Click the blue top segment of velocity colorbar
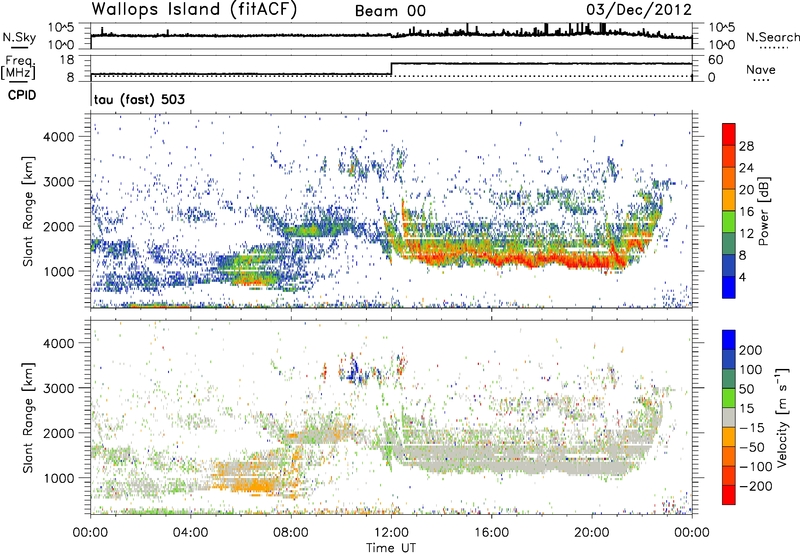This screenshot has height=554, width=800. [x=729, y=340]
